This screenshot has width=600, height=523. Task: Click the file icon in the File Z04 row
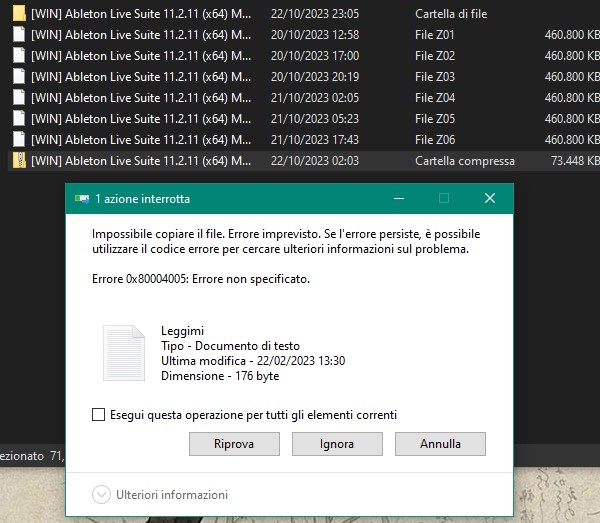(19, 98)
